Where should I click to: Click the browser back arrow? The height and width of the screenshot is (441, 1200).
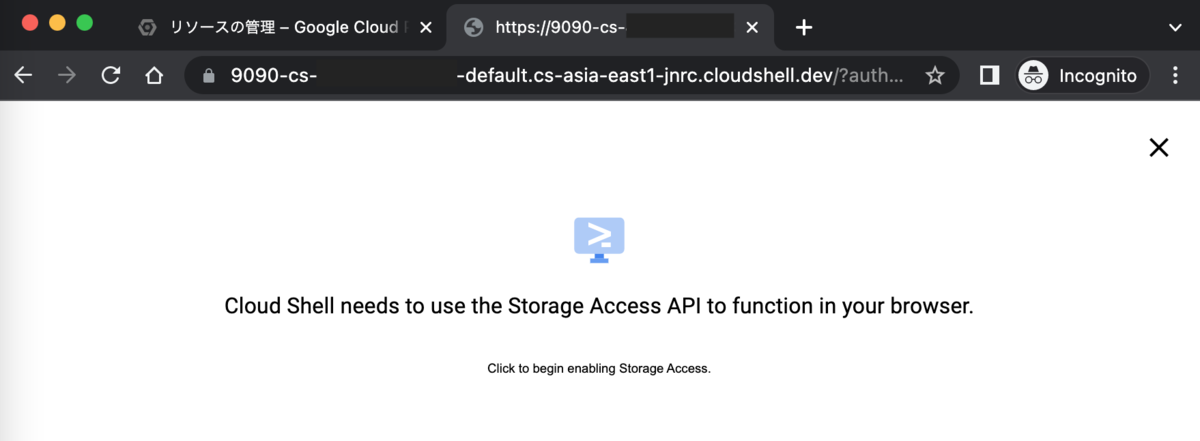23,75
